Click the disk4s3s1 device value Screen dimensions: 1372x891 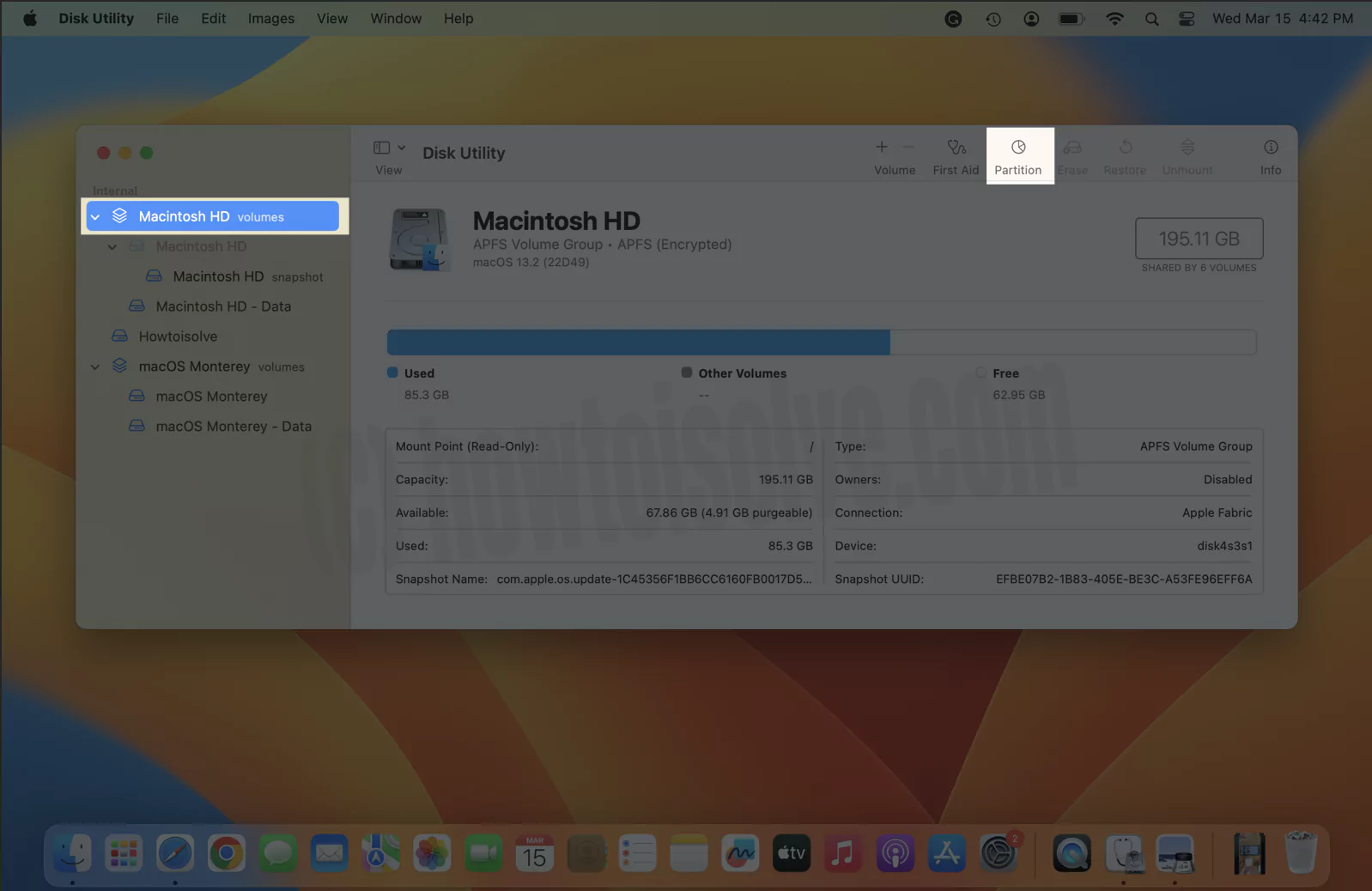coord(1224,546)
